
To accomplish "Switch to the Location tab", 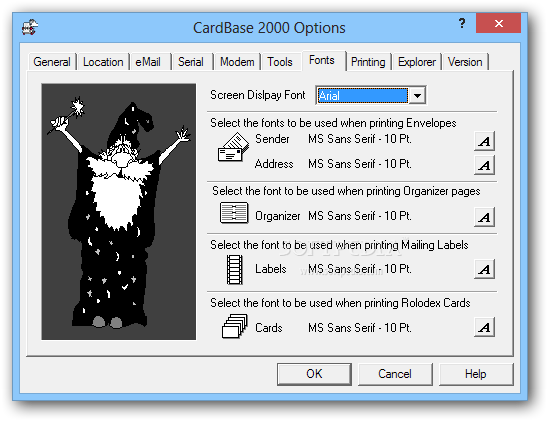I will [103, 62].
